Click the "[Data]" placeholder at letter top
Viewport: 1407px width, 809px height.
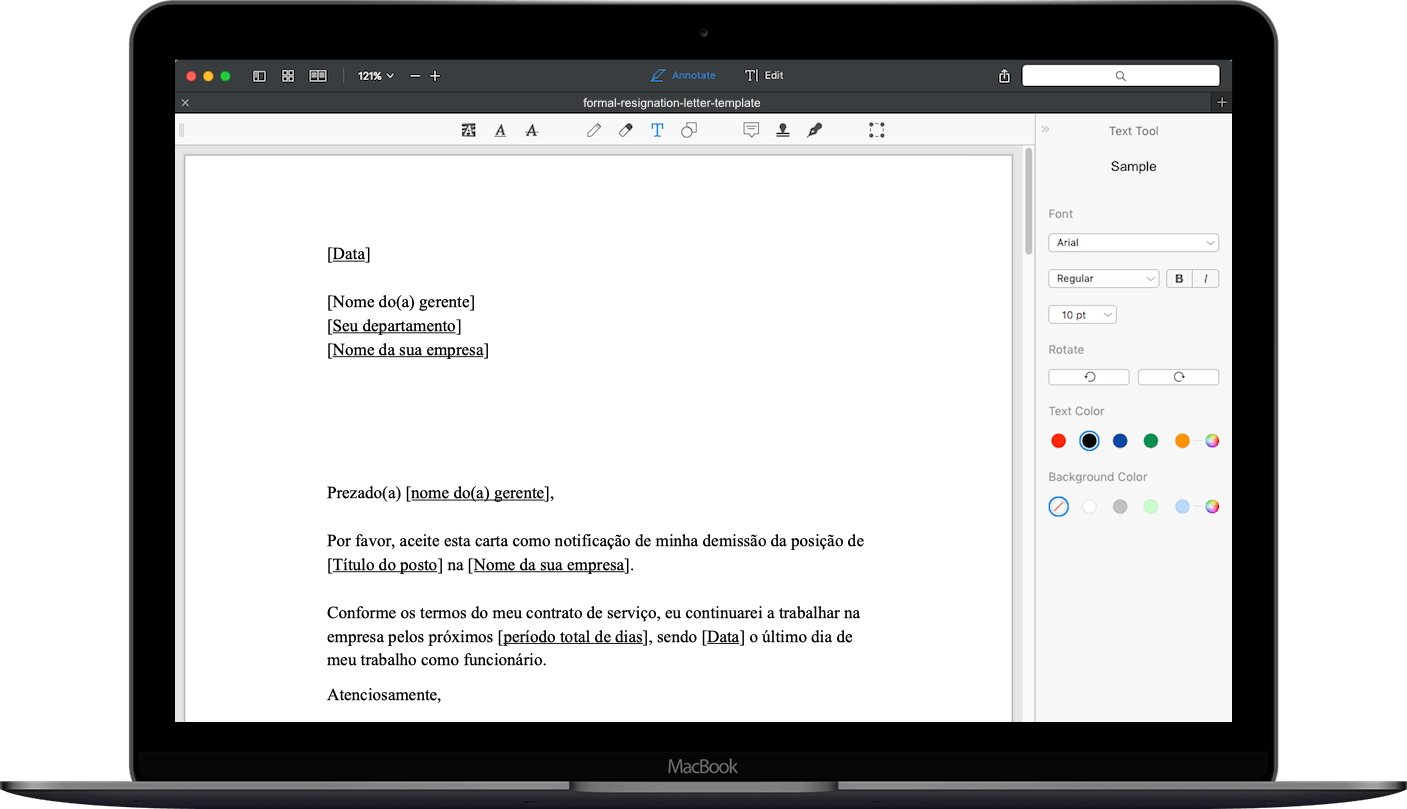pyautogui.click(x=349, y=254)
